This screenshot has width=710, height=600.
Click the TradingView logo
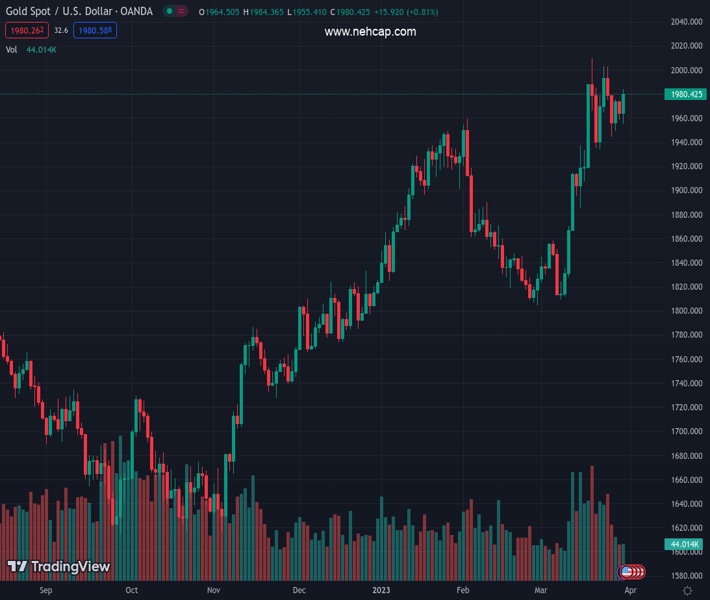[x=58, y=566]
